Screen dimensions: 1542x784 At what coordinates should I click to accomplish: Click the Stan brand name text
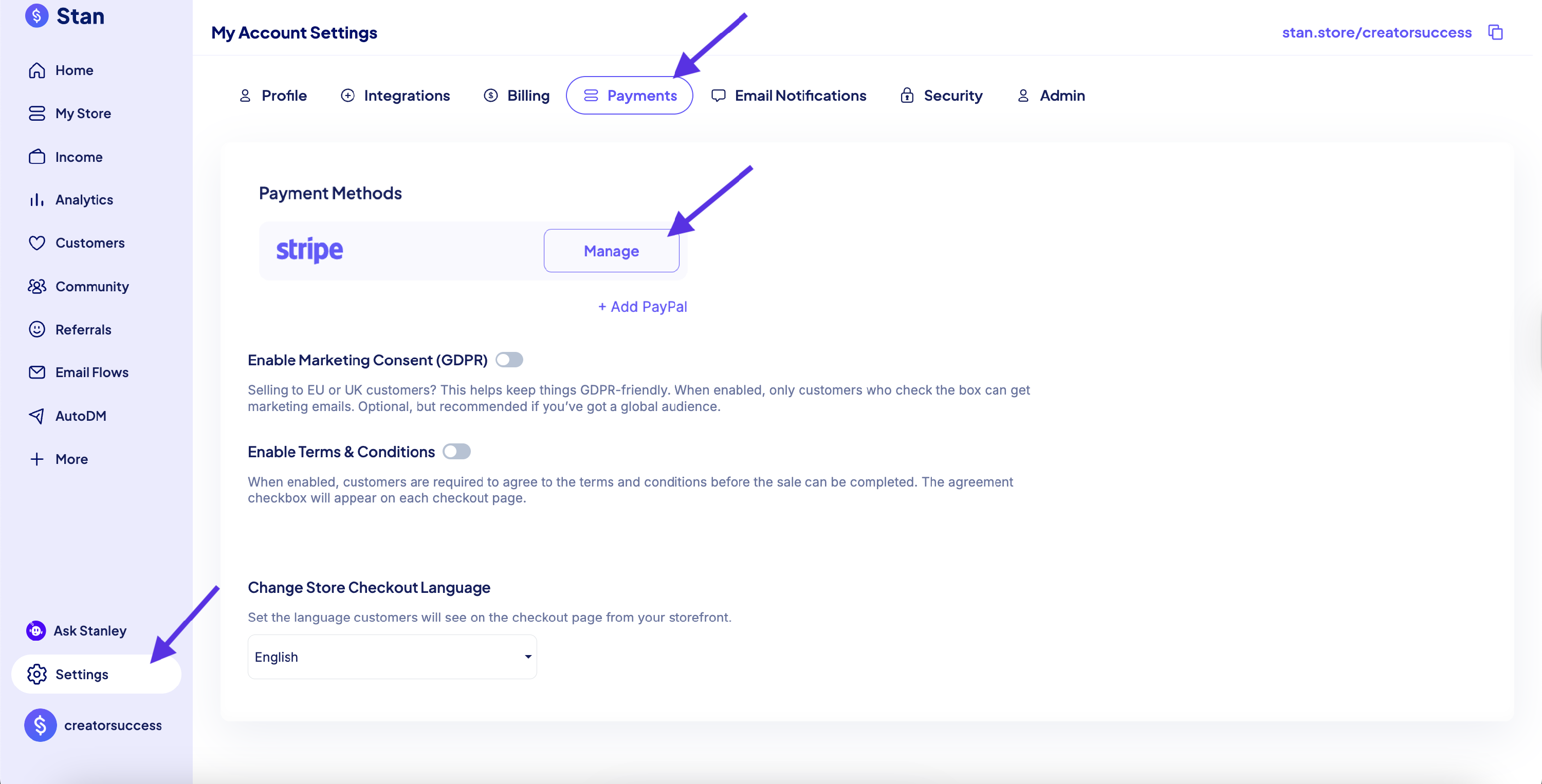tap(80, 15)
